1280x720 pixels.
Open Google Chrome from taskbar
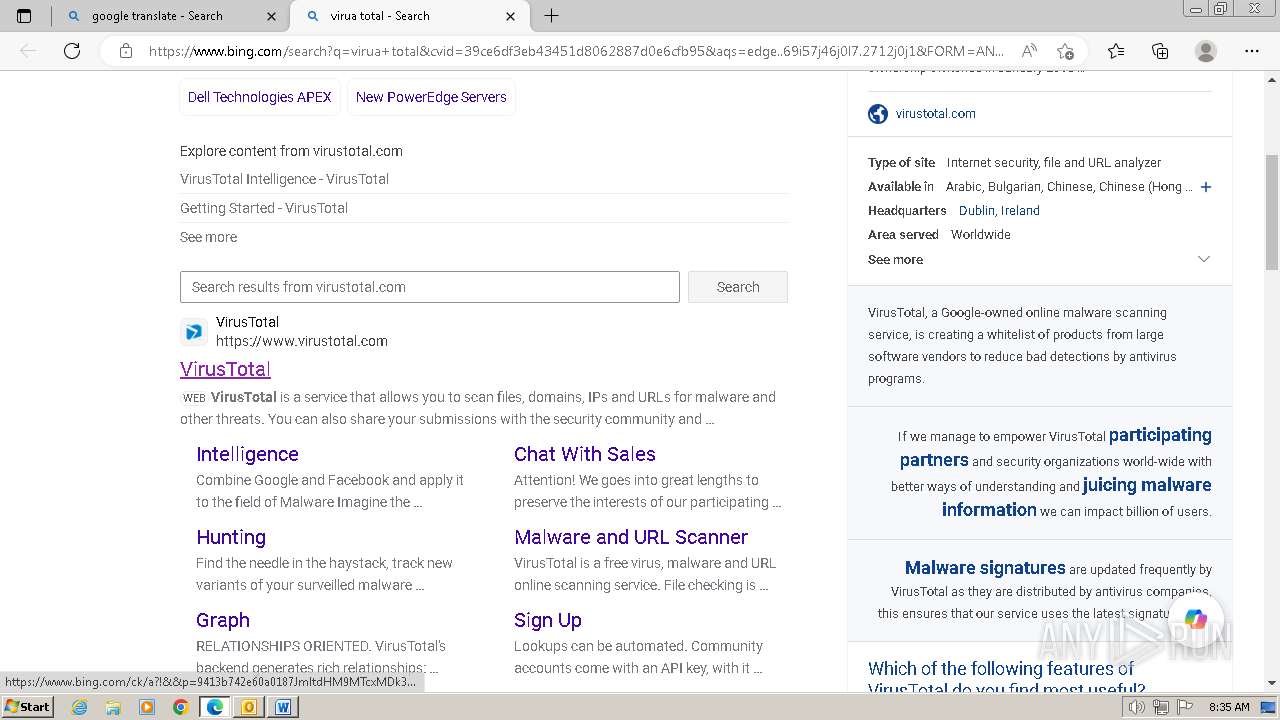click(x=180, y=707)
